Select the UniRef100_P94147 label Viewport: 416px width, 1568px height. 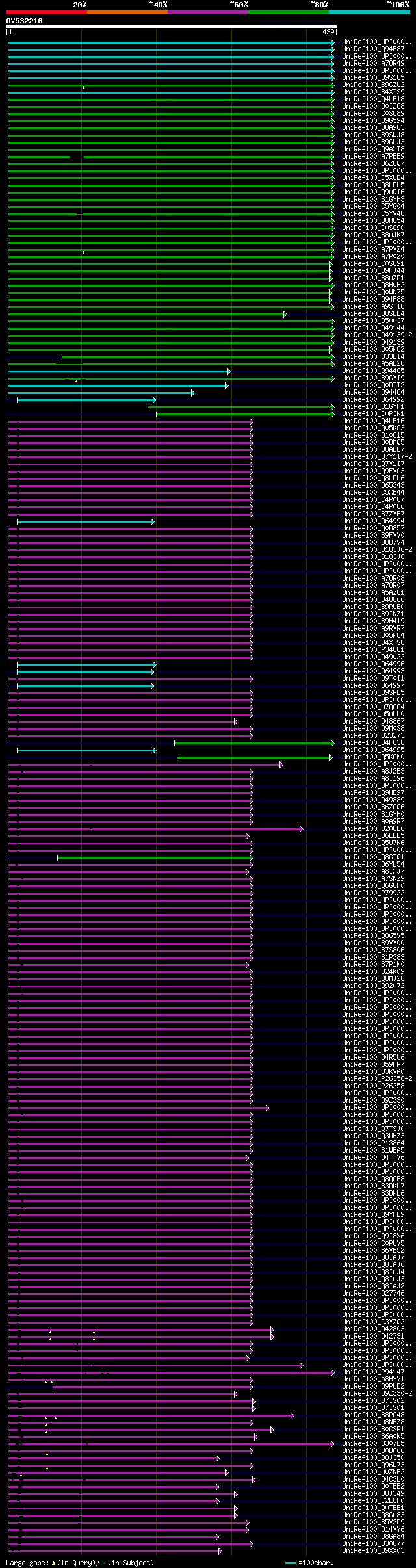[373, 1372]
